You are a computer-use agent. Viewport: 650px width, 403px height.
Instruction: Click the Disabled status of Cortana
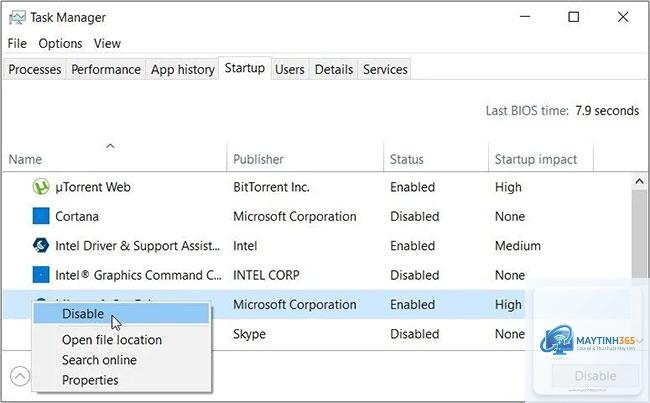click(x=415, y=216)
